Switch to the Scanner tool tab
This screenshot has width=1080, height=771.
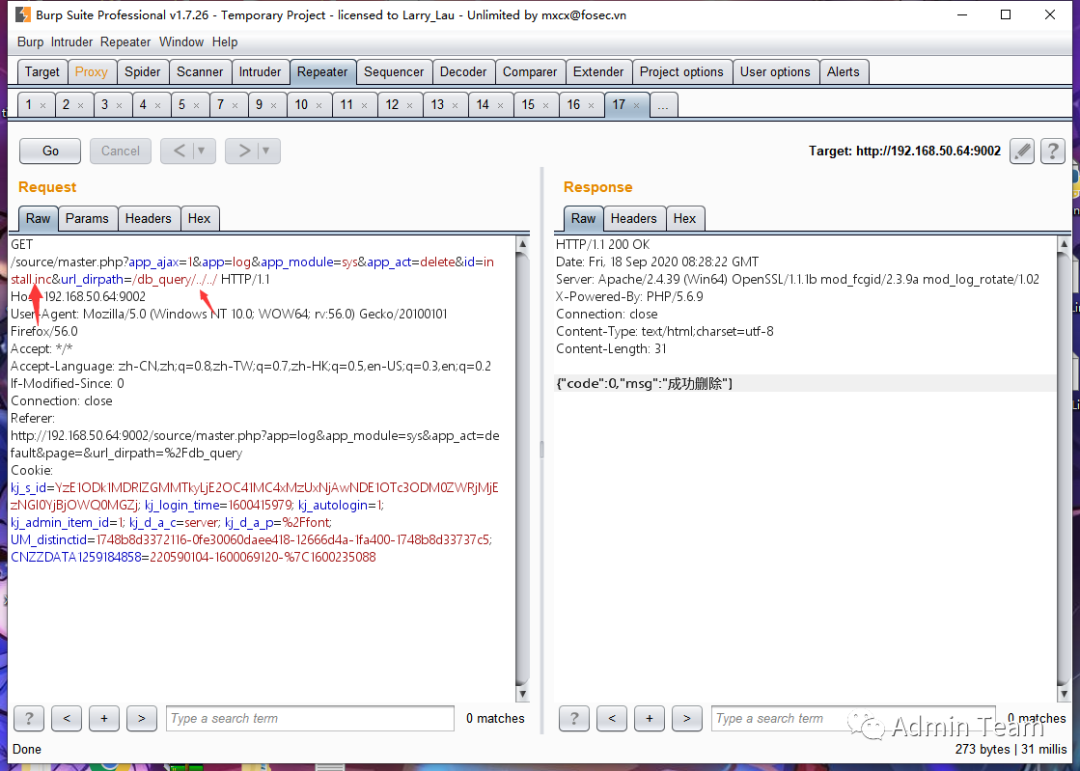[x=200, y=72]
